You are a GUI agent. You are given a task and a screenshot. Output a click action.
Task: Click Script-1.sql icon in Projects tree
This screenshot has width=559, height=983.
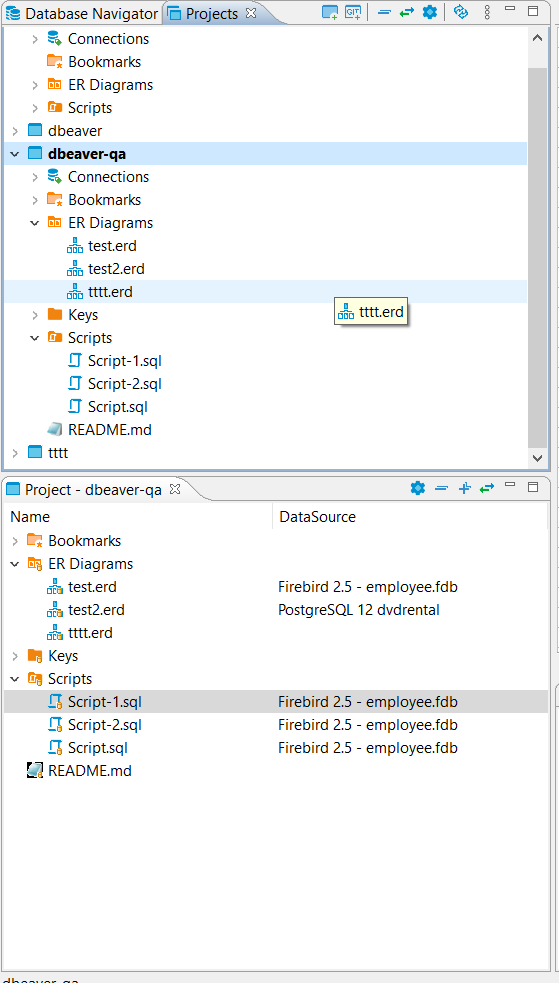(75, 360)
